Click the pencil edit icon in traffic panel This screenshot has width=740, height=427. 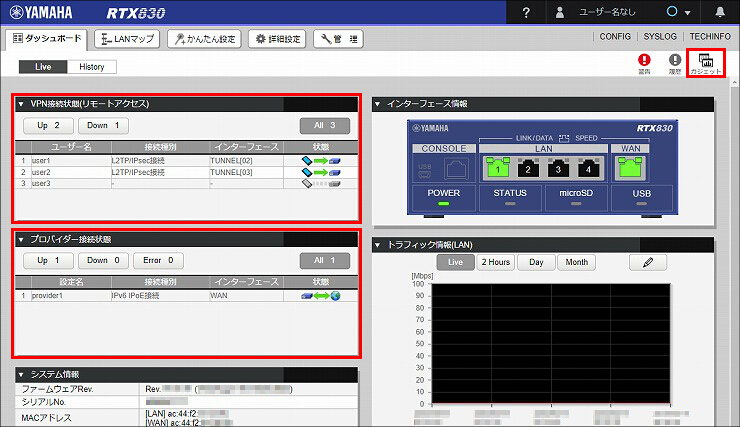[x=648, y=262]
